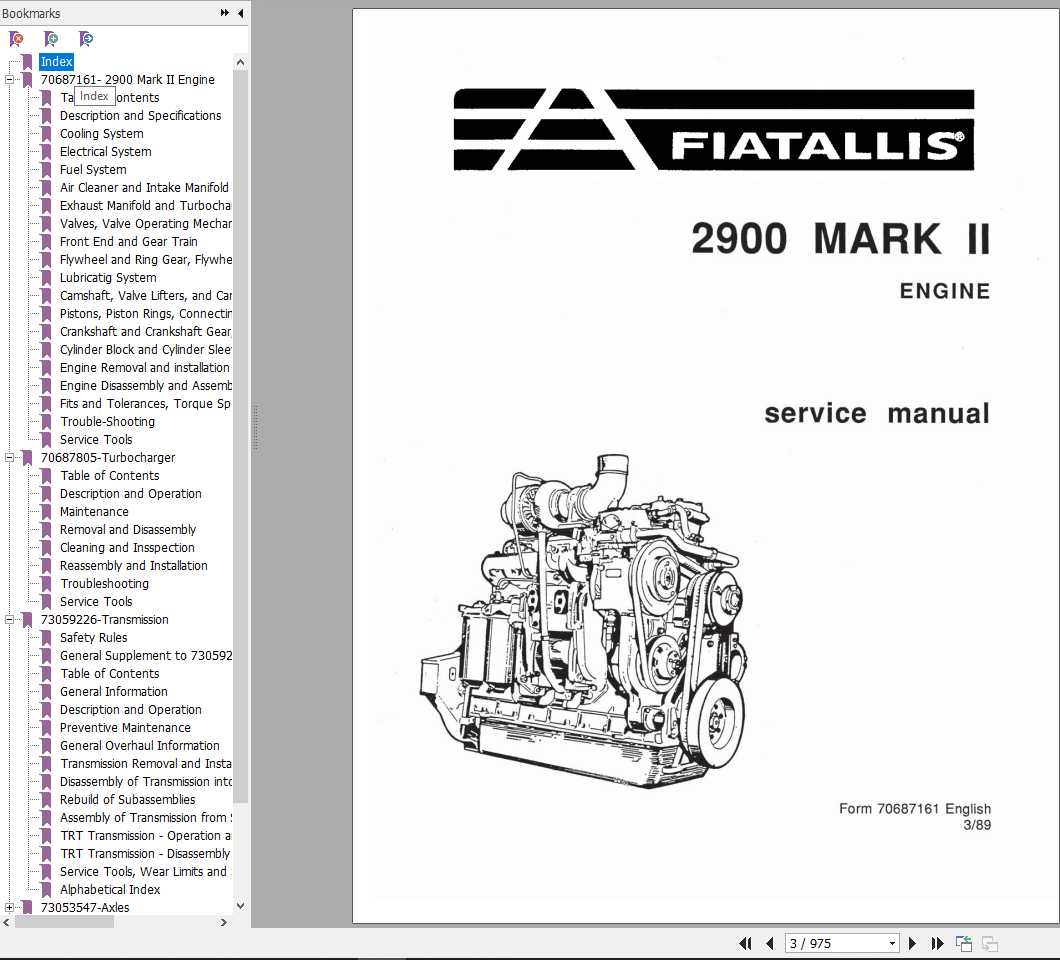The height and width of the screenshot is (960, 1060).
Task: Jump to the last page
Action: [937, 943]
